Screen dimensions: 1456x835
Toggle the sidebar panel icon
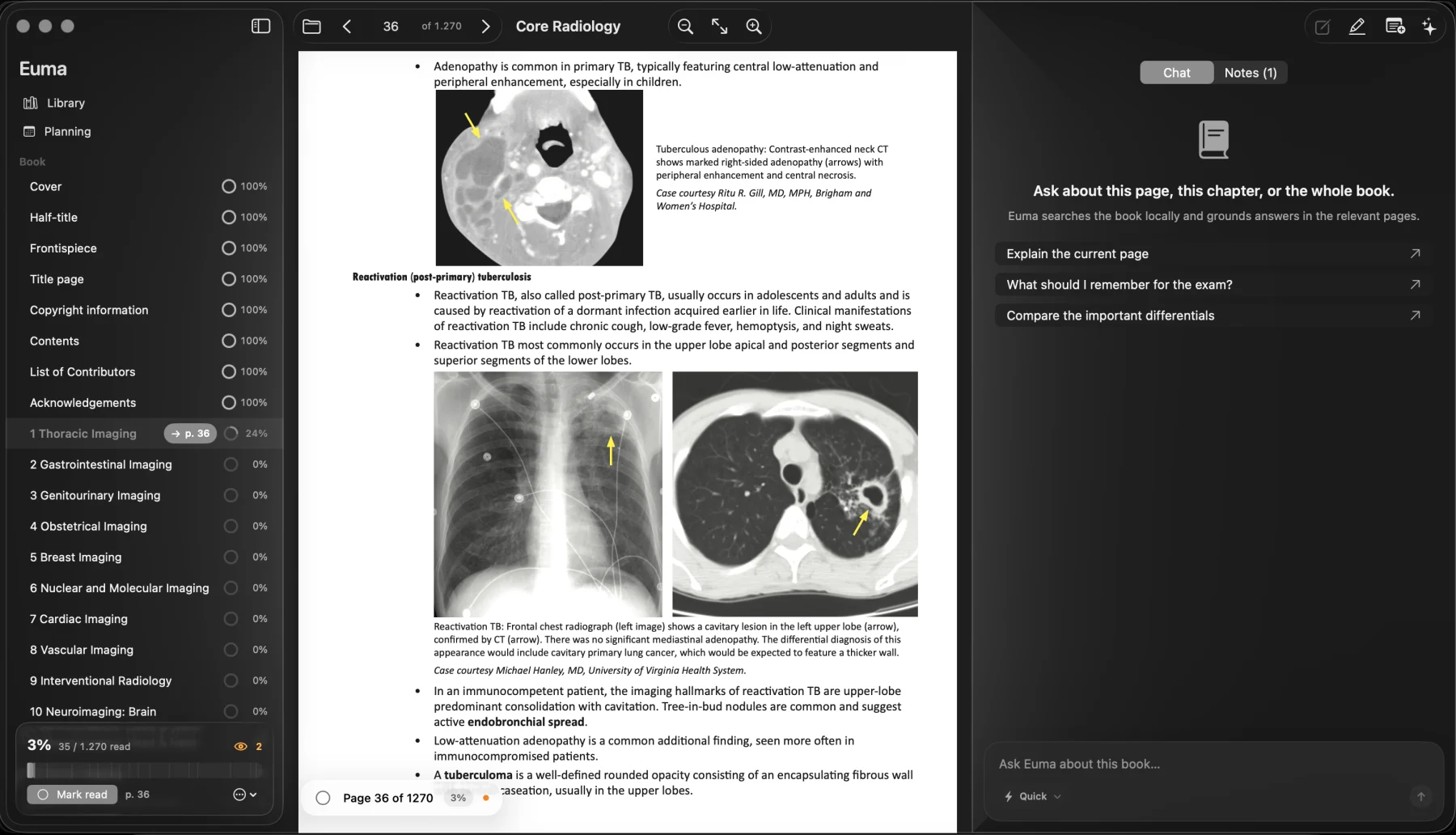point(260,27)
